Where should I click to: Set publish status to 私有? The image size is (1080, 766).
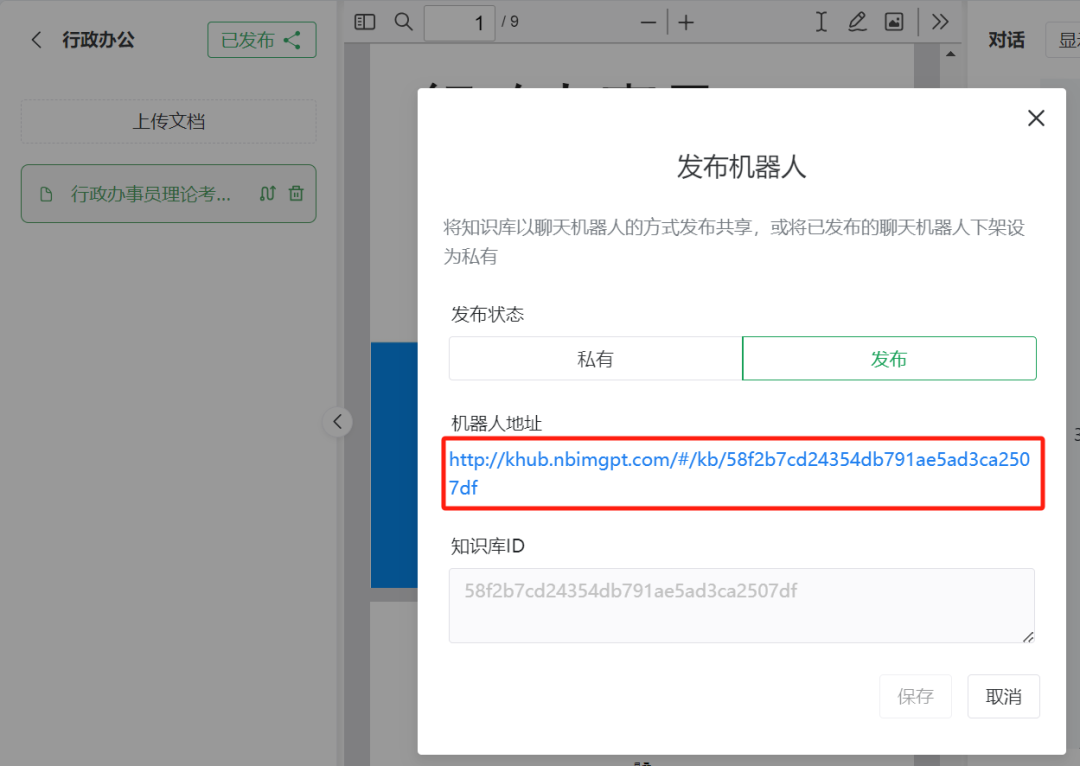tap(595, 358)
